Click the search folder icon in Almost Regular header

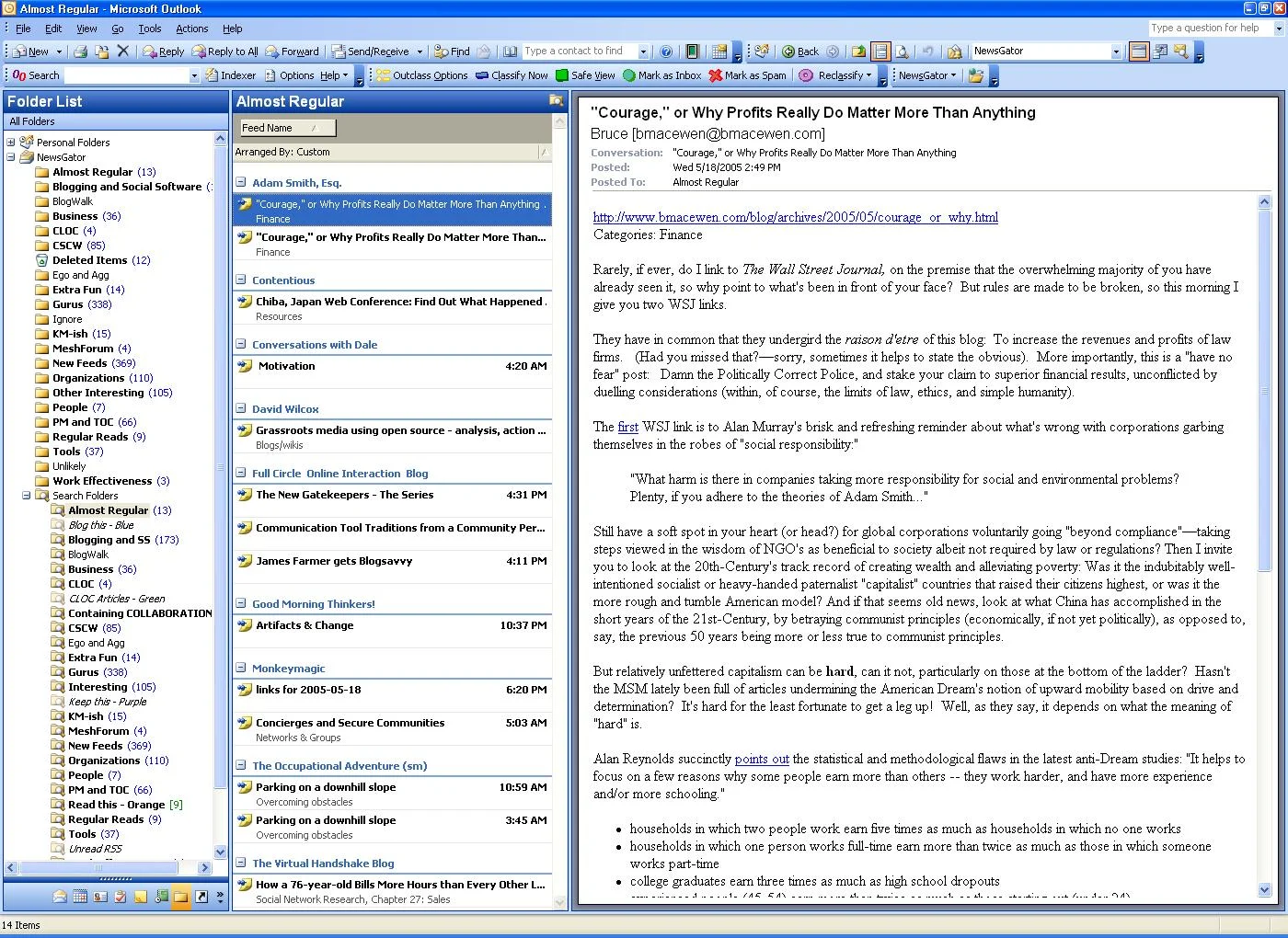click(x=556, y=100)
